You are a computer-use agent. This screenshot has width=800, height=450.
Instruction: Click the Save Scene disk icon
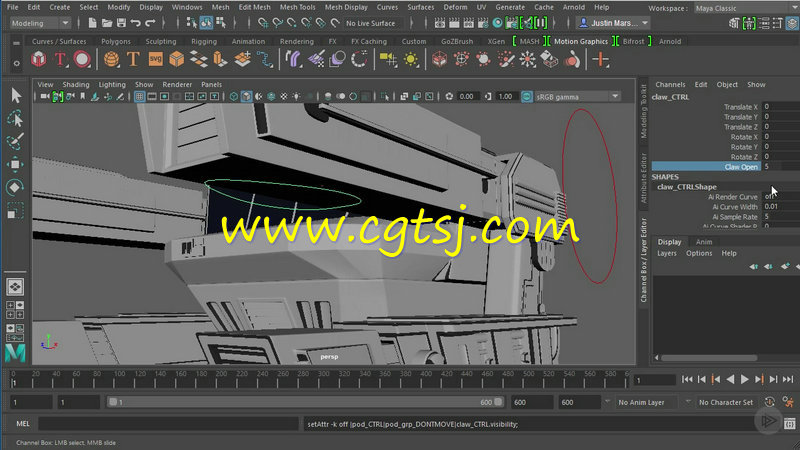tap(121, 23)
